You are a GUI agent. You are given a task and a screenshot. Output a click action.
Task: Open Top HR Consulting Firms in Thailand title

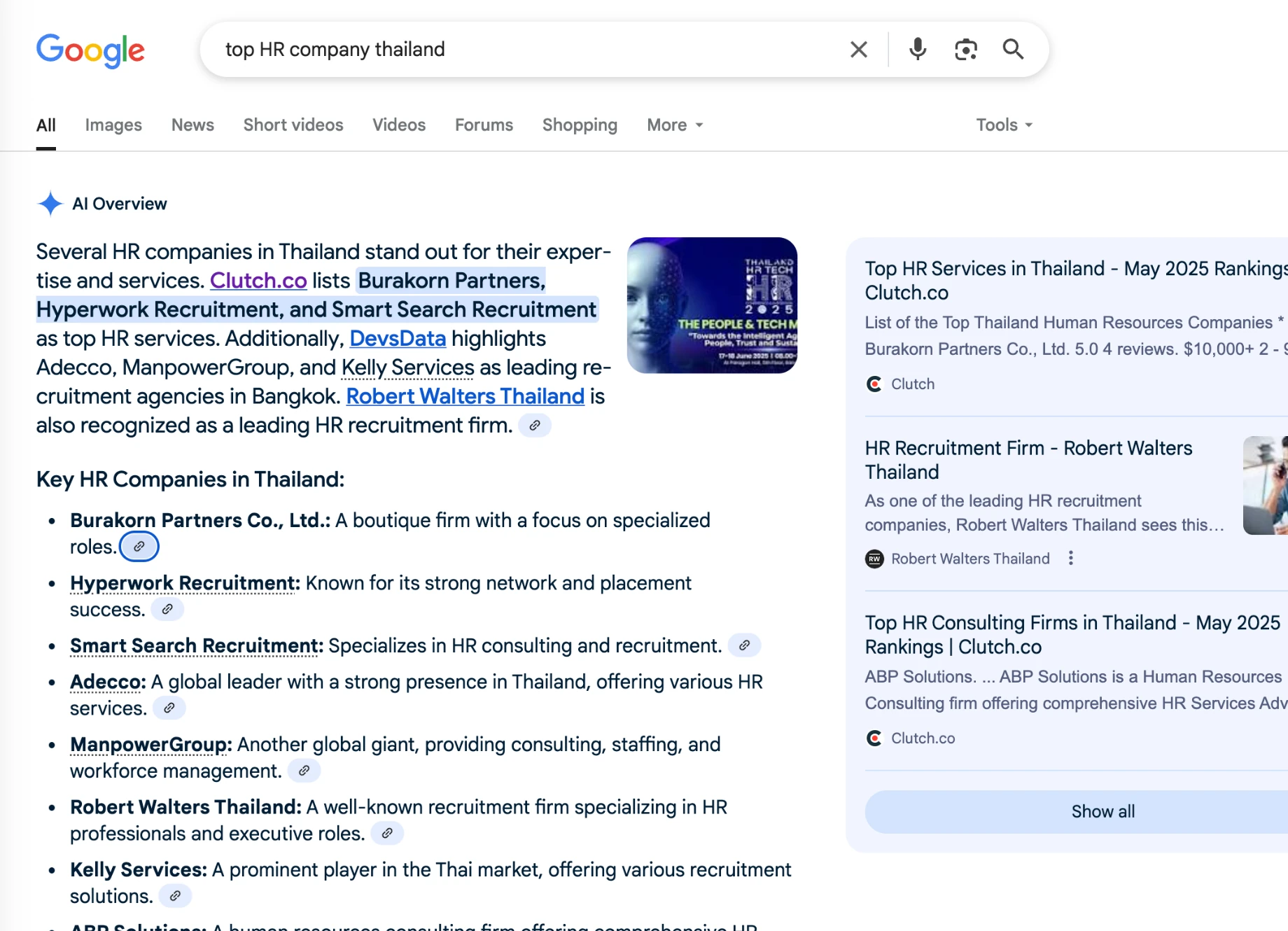coord(1072,634)
